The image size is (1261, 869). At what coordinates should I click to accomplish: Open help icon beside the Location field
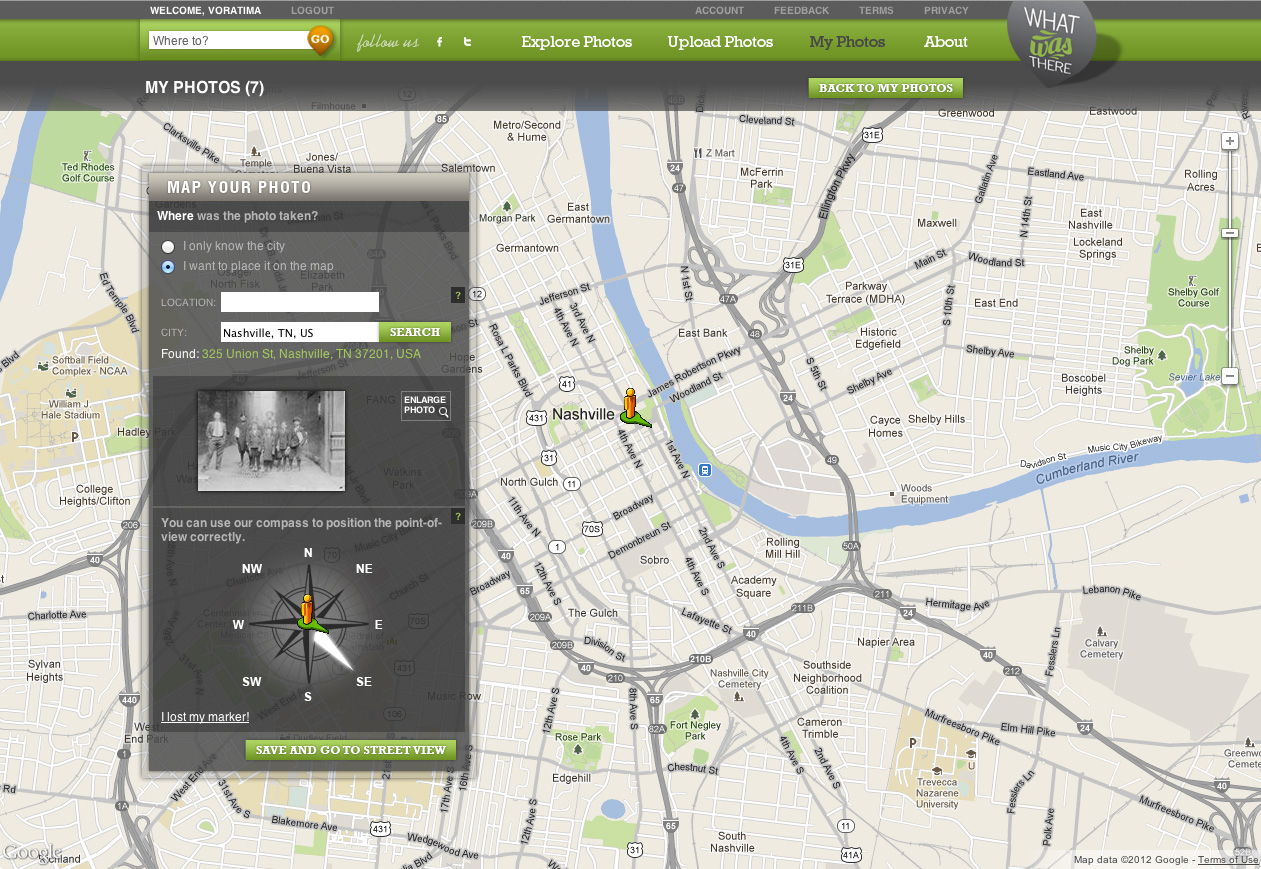pyautogui.click(x=458, y=295)
